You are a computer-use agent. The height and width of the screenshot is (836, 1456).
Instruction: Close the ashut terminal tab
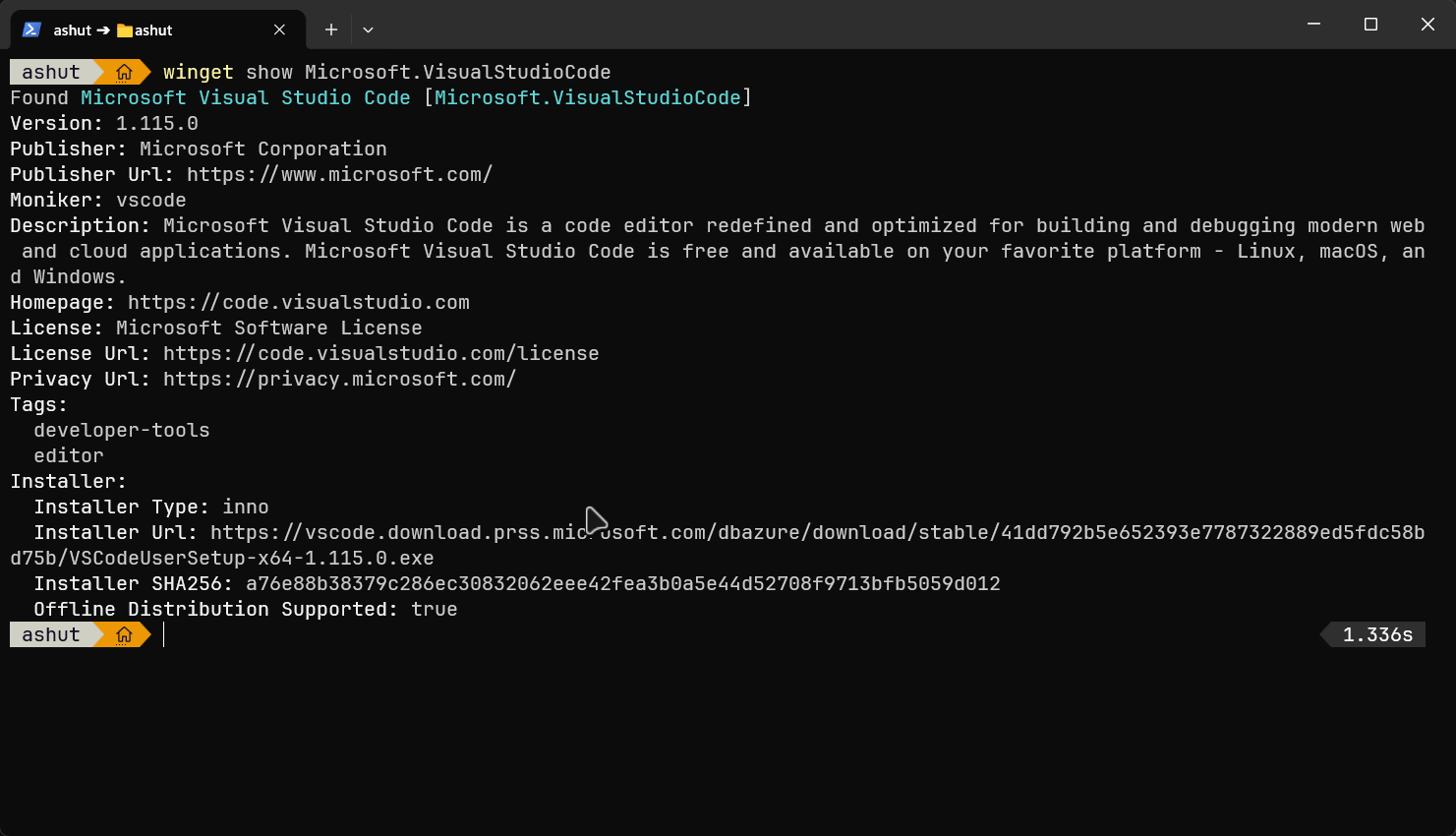[279, 30]
